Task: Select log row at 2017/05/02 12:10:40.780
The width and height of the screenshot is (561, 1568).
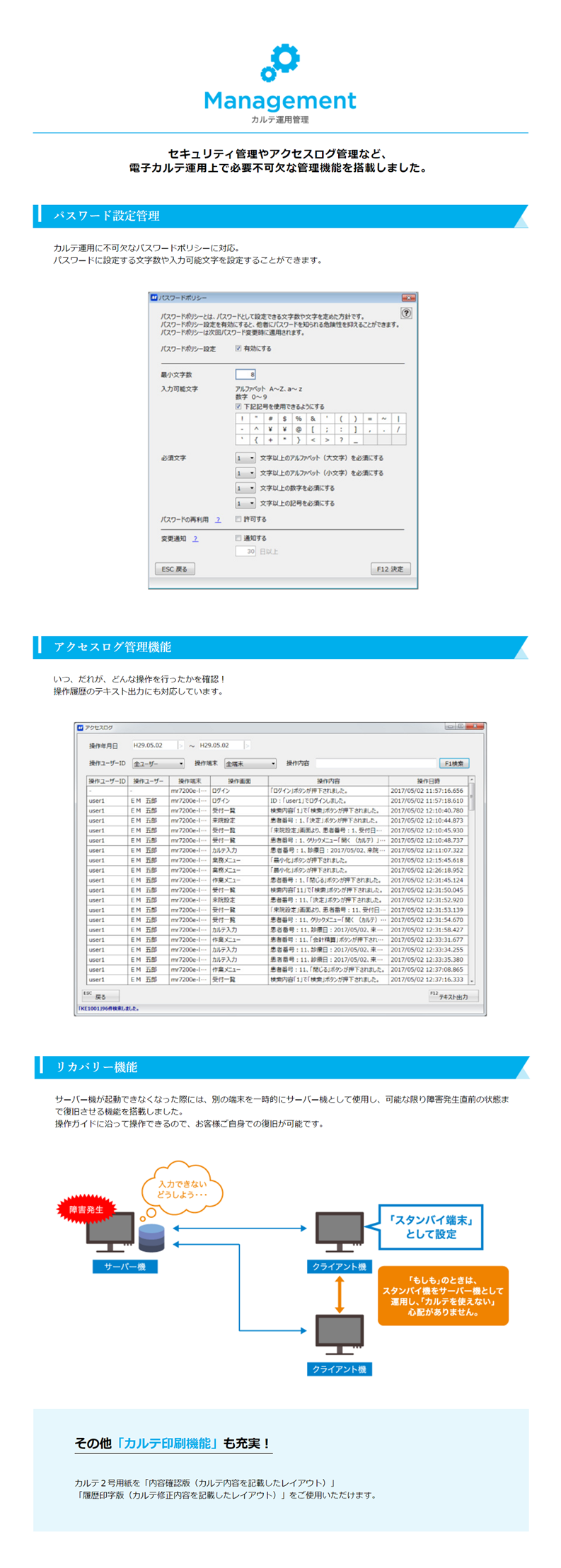Action: point(277,811)
